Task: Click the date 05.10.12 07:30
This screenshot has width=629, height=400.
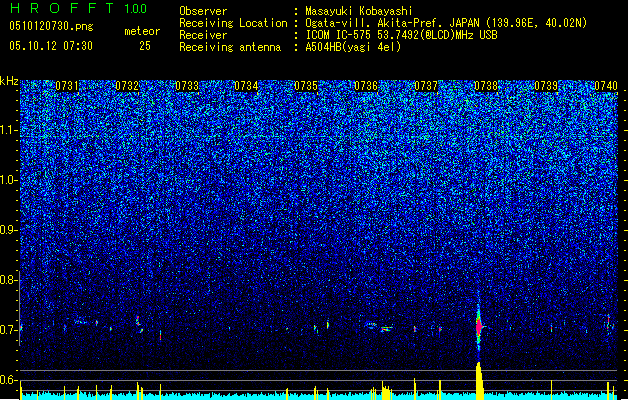Action: (51, 46)
